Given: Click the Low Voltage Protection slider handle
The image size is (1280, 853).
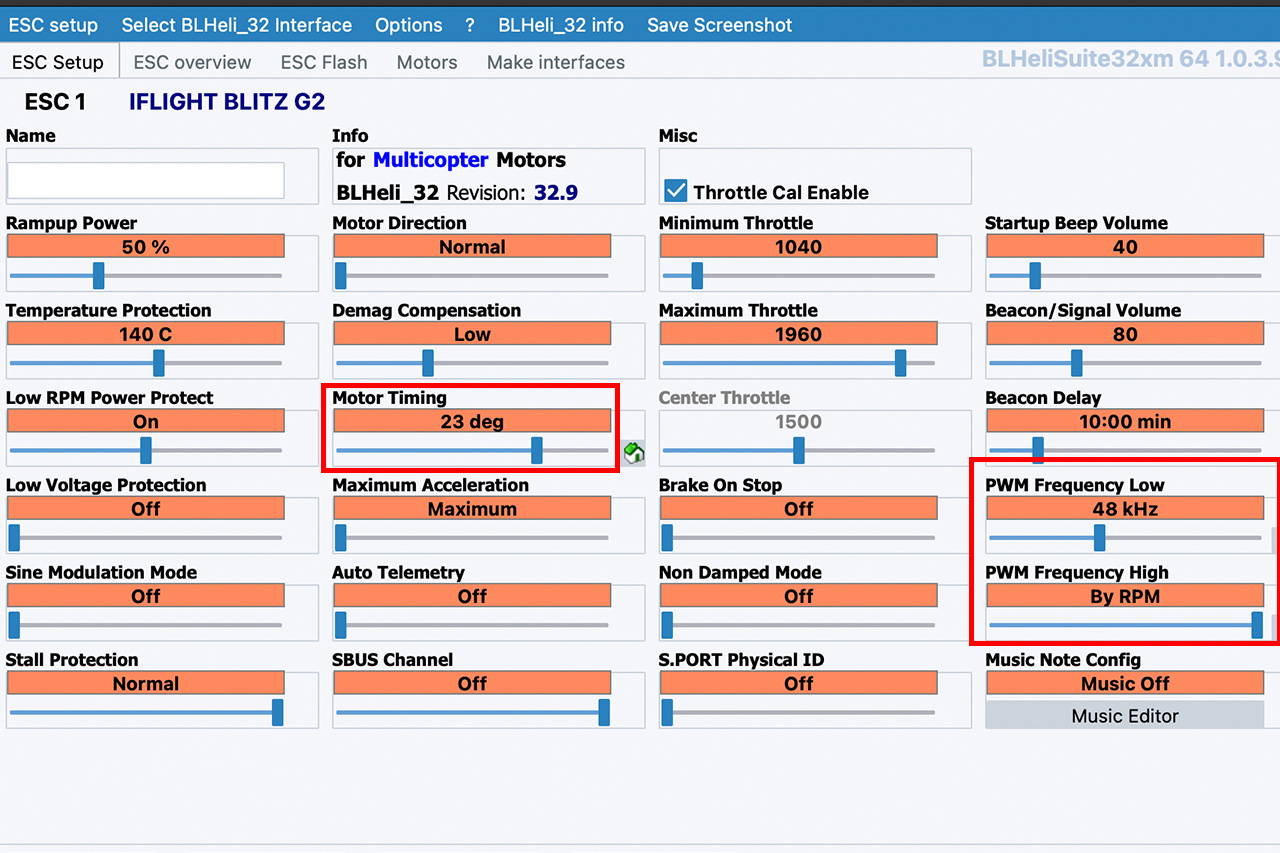Looking at the screenshot, I should [14, 538].
